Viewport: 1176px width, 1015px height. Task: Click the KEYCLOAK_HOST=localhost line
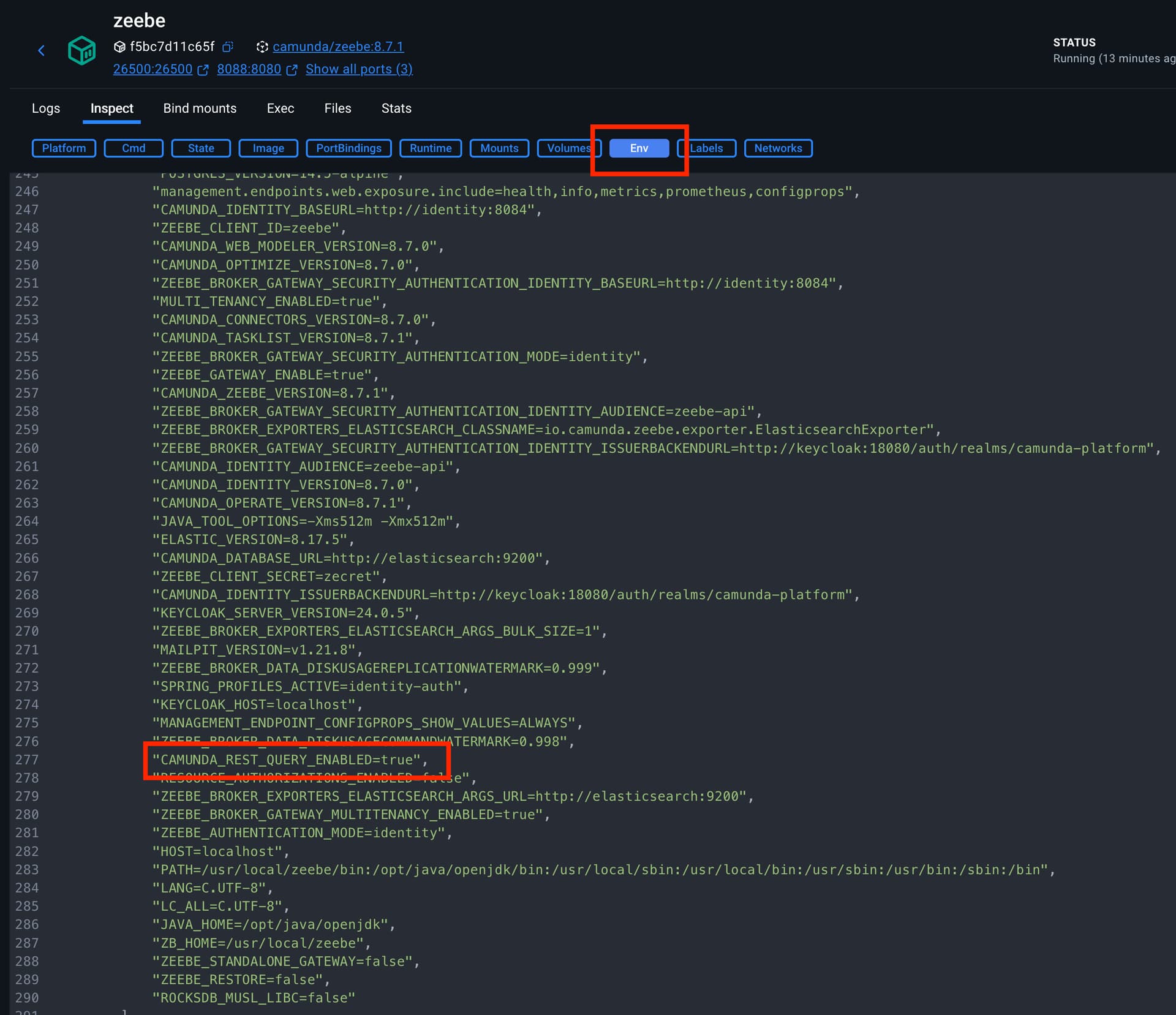(x=257, y=705)
